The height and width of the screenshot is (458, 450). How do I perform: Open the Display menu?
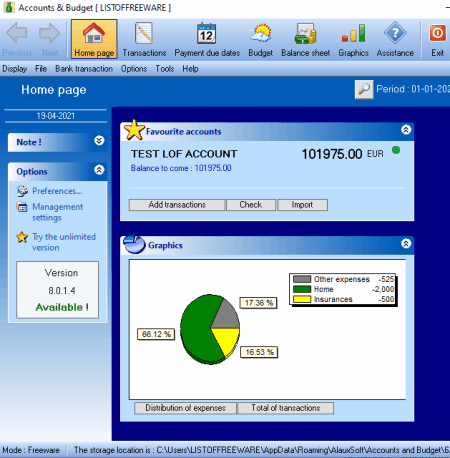[x=14, y=69]
